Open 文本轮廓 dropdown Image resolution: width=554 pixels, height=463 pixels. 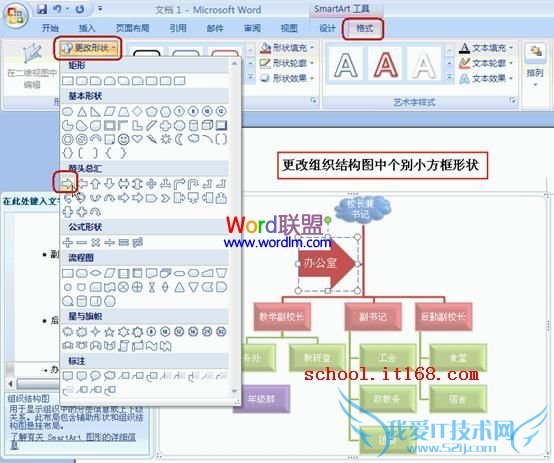pos(486,63)
